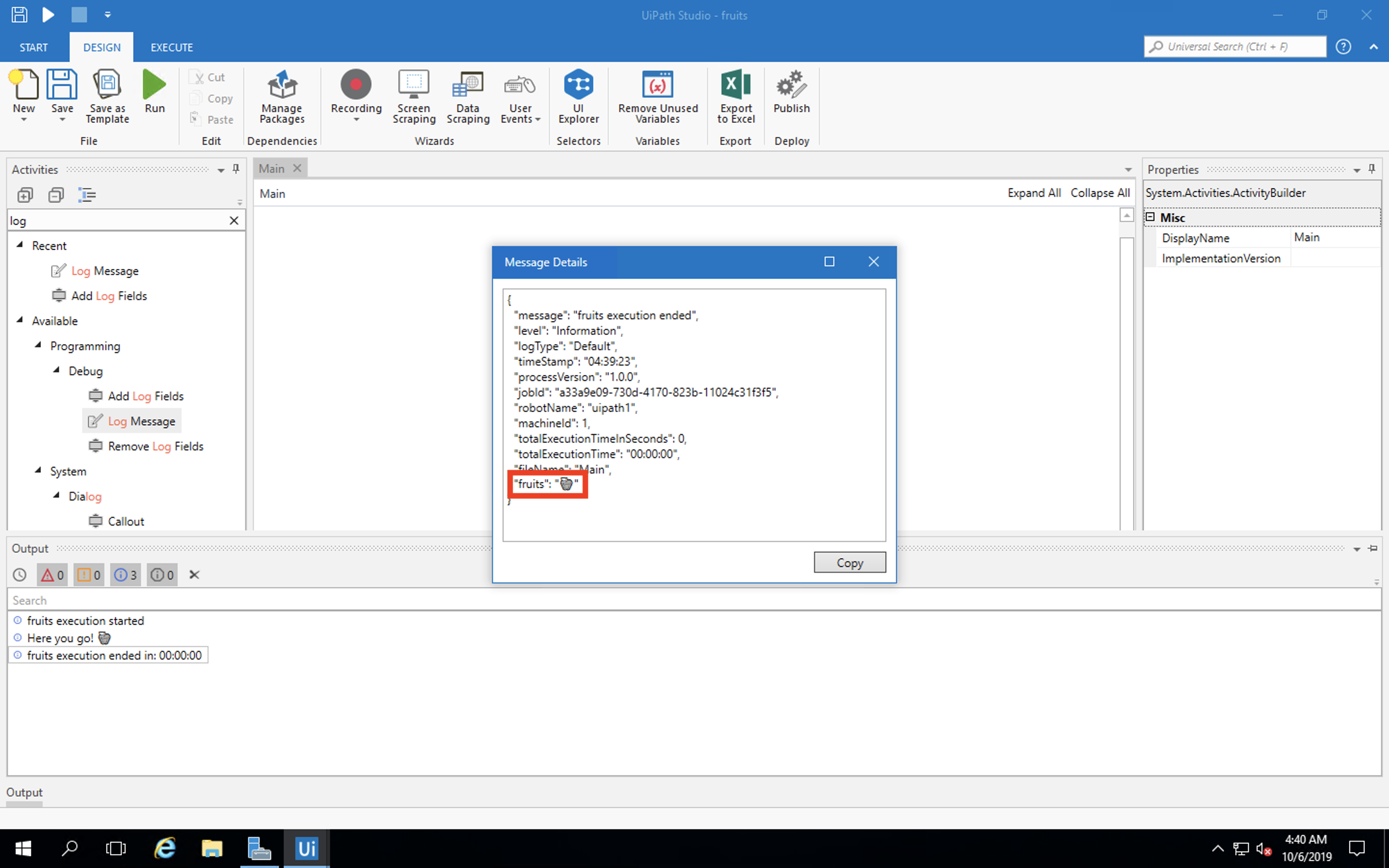This screenshot has width=1389, height=868.
Task: Toggle info messages filter showing 3
Action: (125, 575)
